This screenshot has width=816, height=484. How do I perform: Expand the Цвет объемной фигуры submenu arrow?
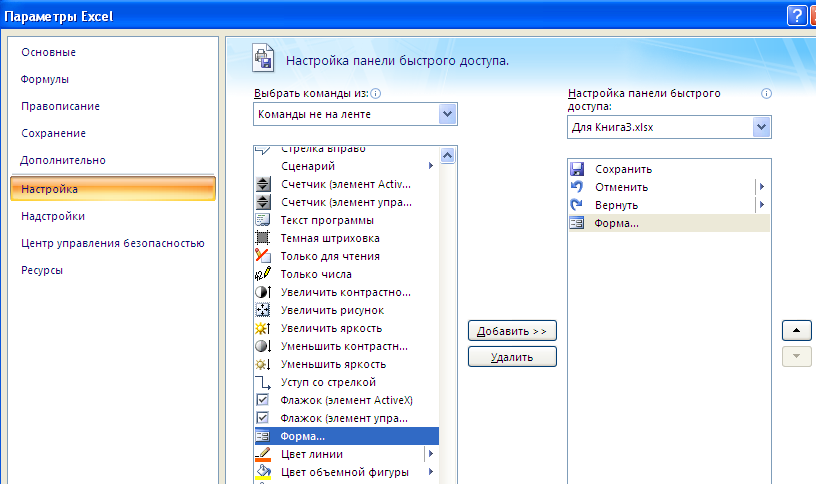(431, 472)
